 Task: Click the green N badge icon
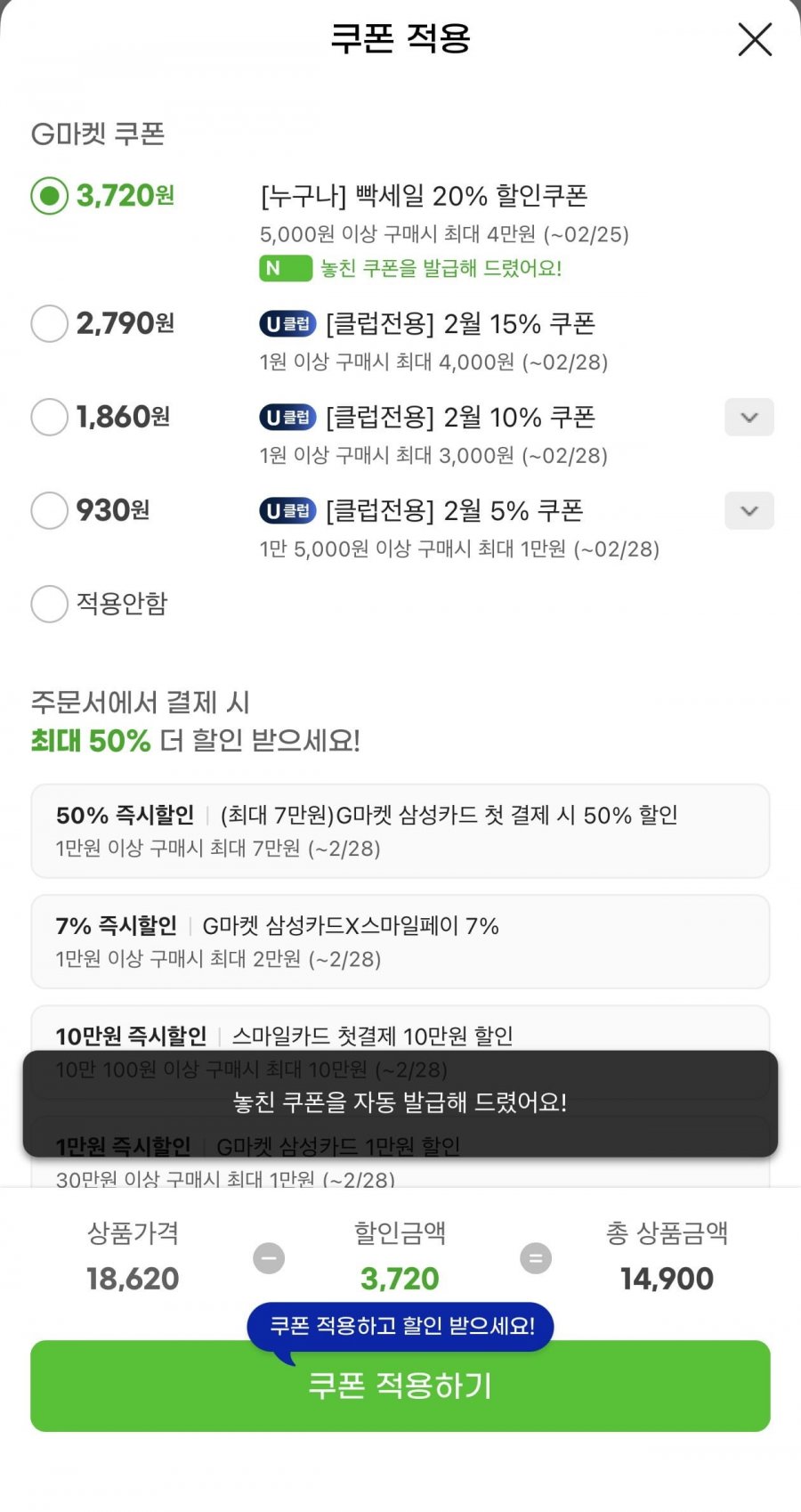pyautogui.click(x=285, y=268)
